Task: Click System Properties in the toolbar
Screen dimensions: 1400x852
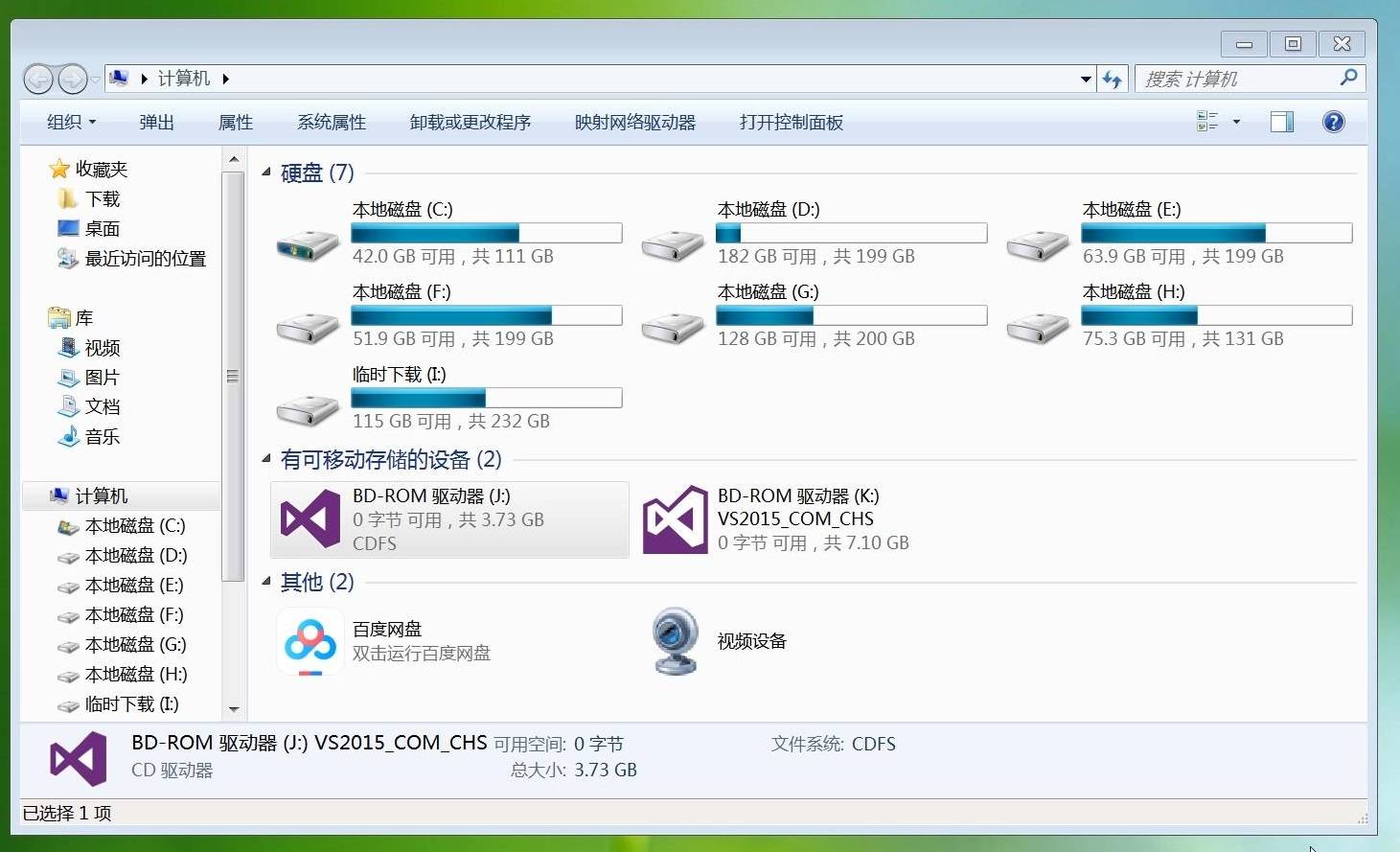Action: pyautogui.click(x=332, y=122)
